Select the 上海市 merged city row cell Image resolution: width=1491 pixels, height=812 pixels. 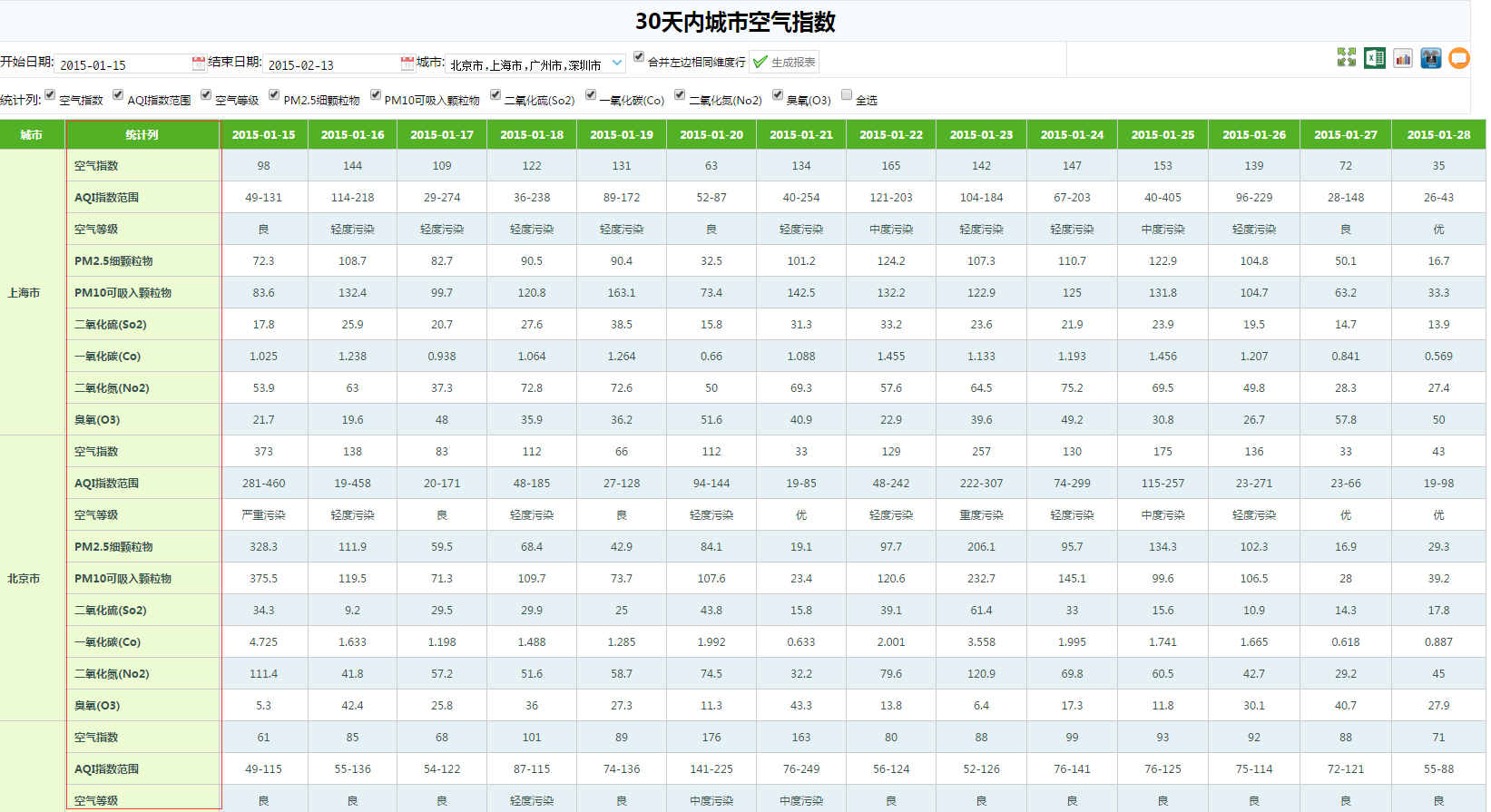(x=25, y=293)
